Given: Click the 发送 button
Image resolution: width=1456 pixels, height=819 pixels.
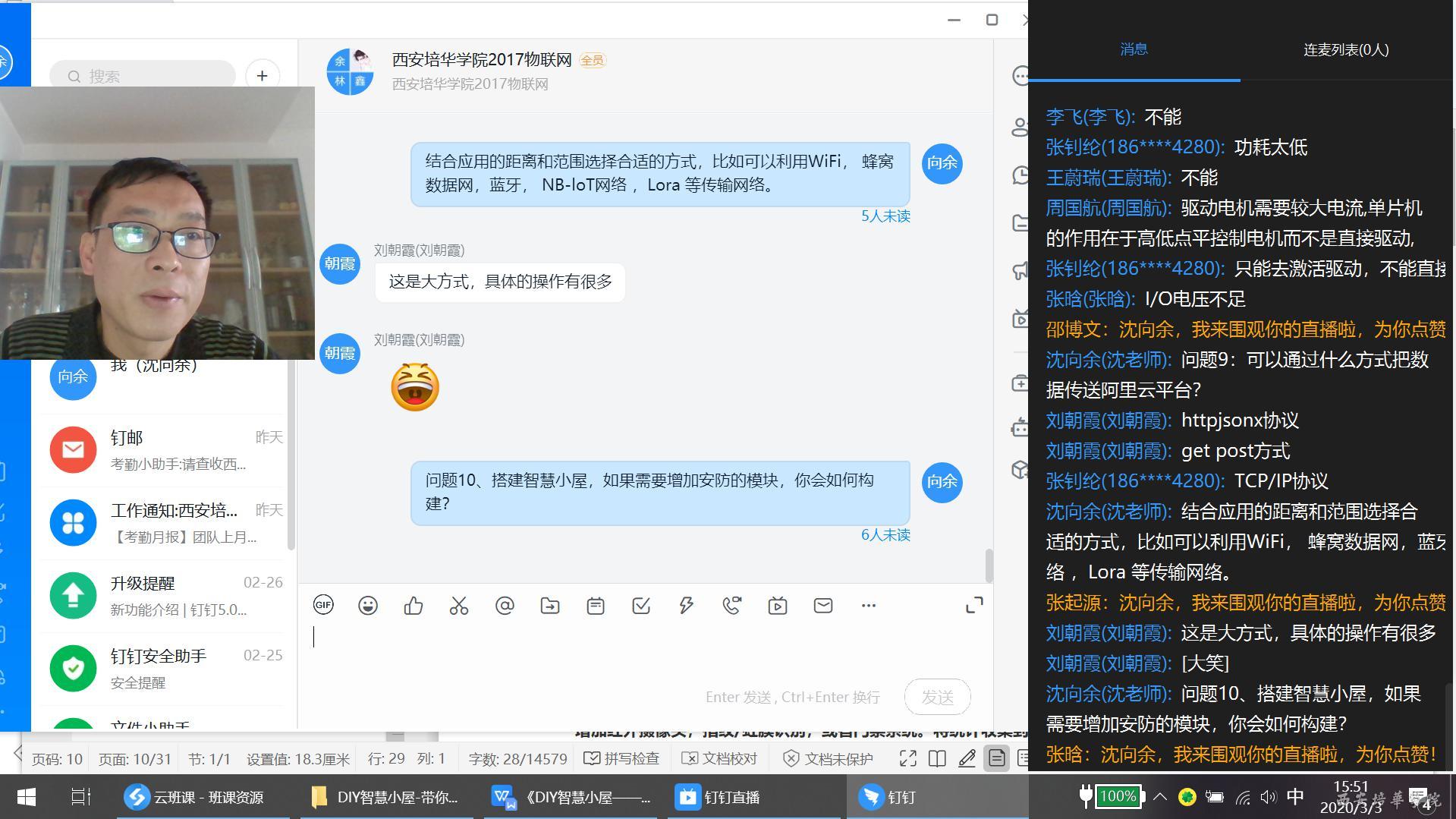Looking at the screenshot, I should coord(937,697).
